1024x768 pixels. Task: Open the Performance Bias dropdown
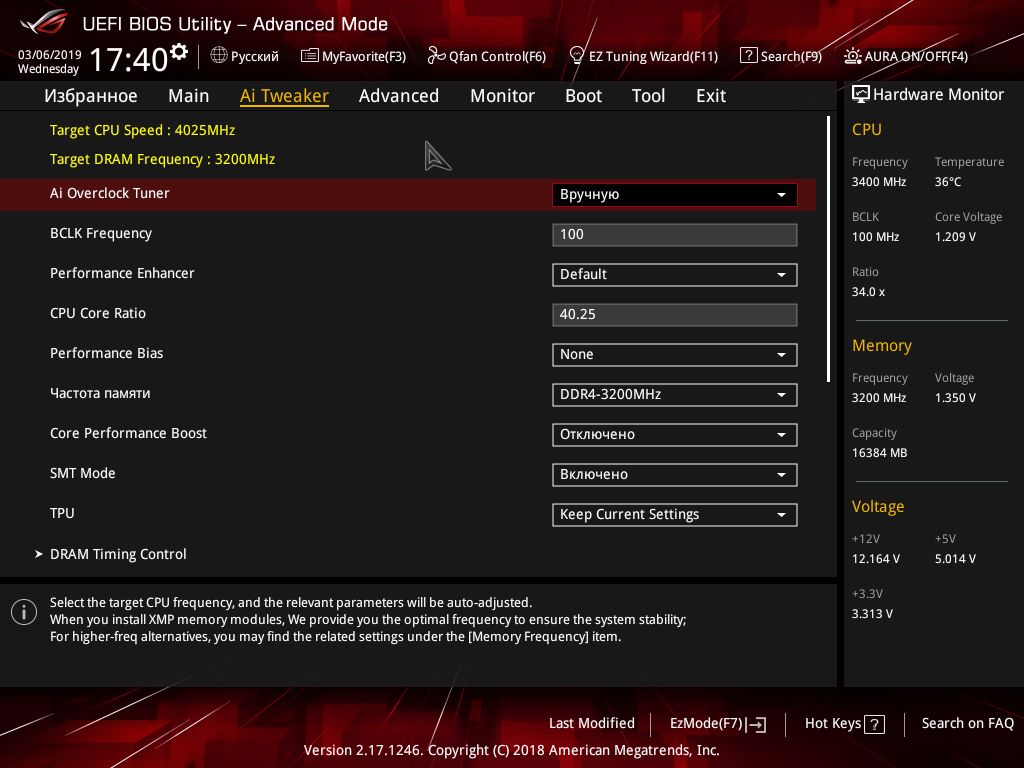point(675,355)
